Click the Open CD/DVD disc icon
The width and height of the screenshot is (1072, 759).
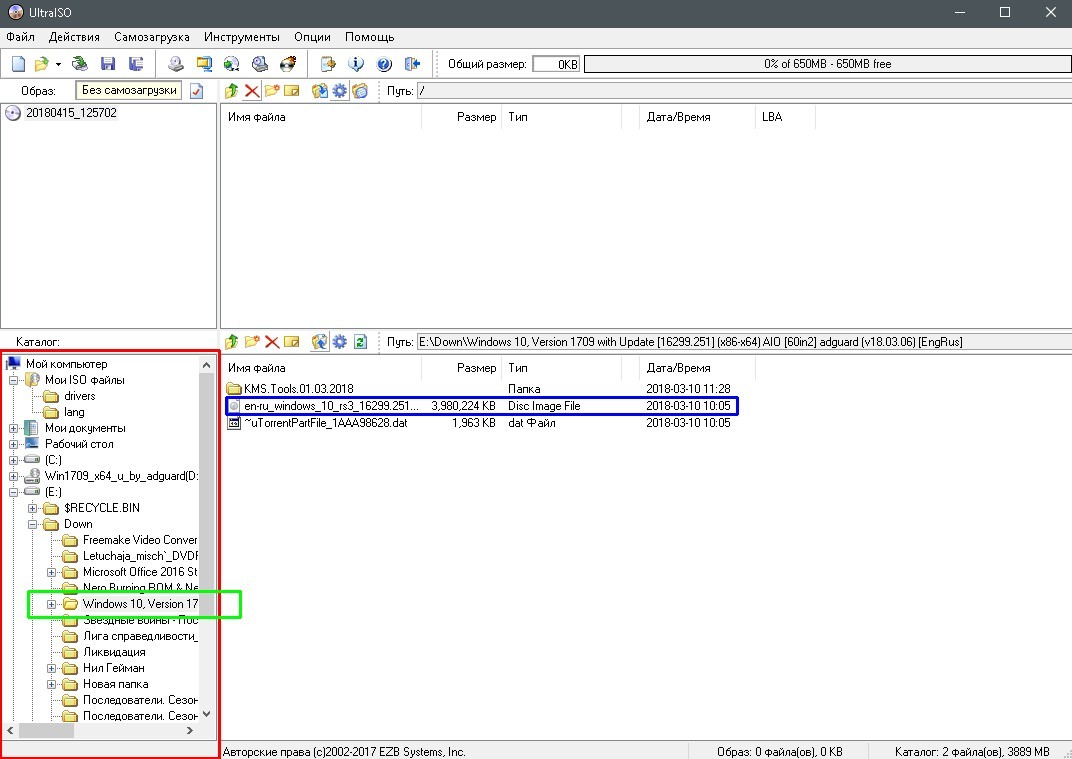click(80, 64)
